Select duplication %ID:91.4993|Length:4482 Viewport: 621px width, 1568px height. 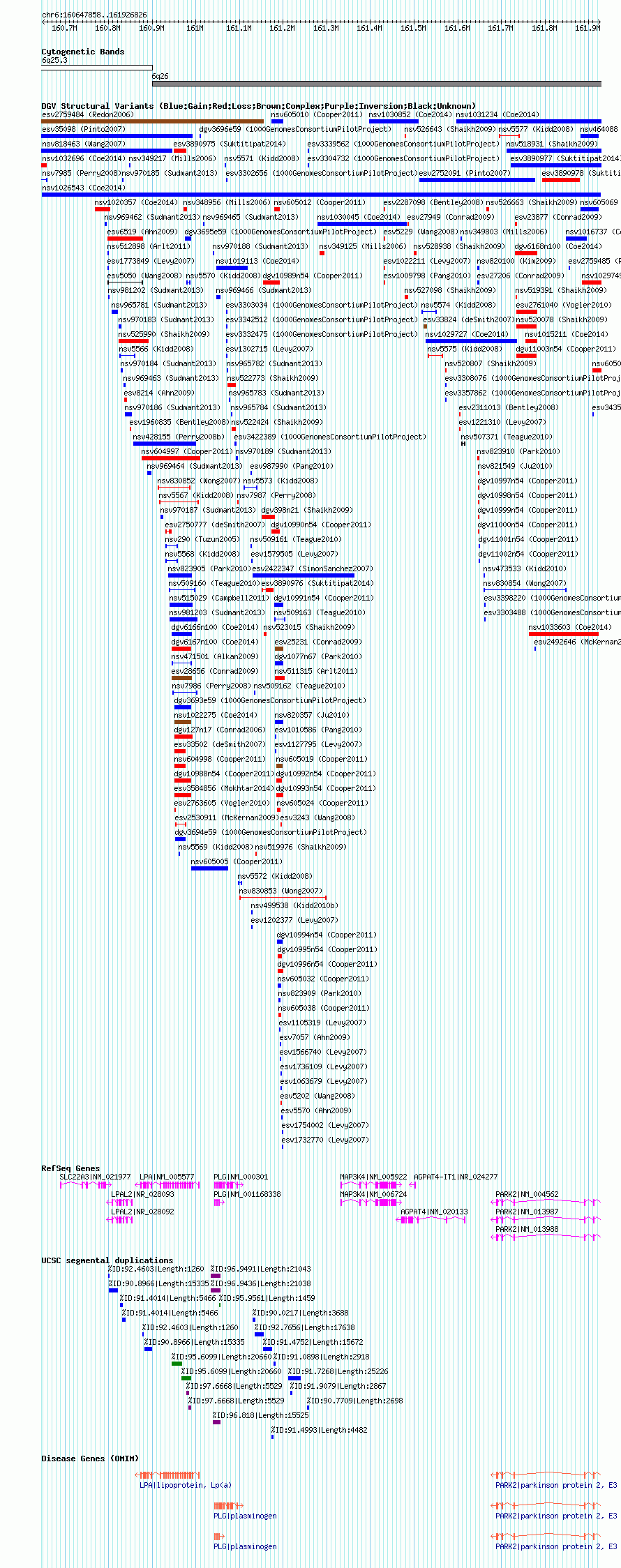pyautogui.click(x=319, y=1430)
